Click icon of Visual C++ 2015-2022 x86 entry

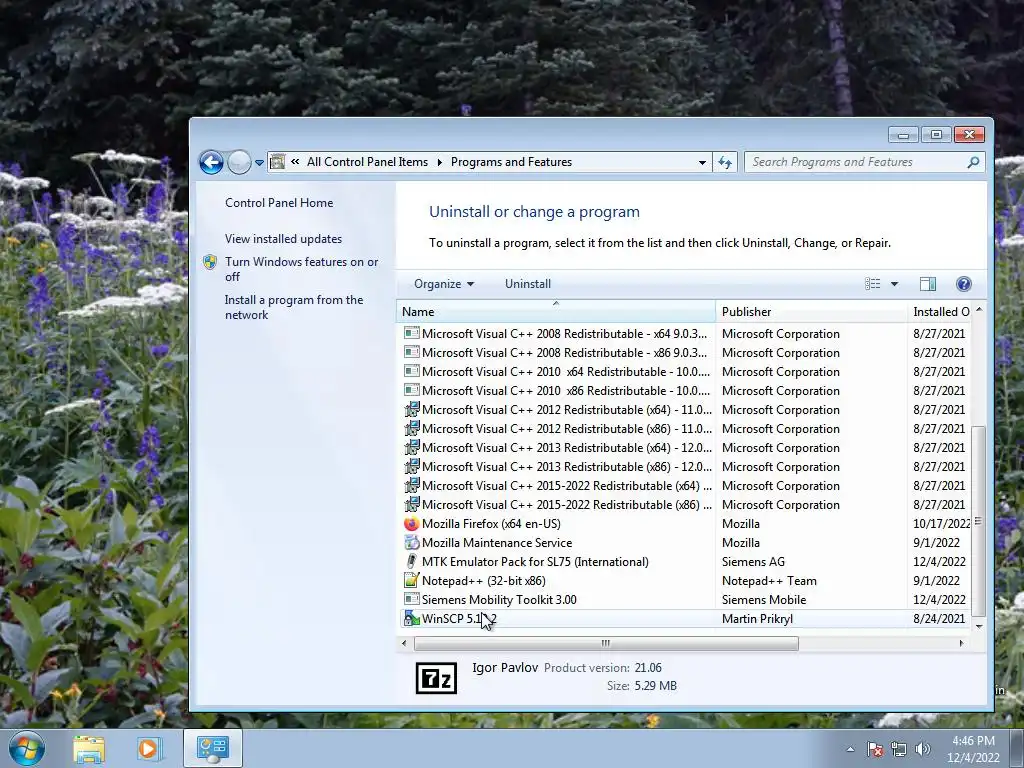pos(411,504)
